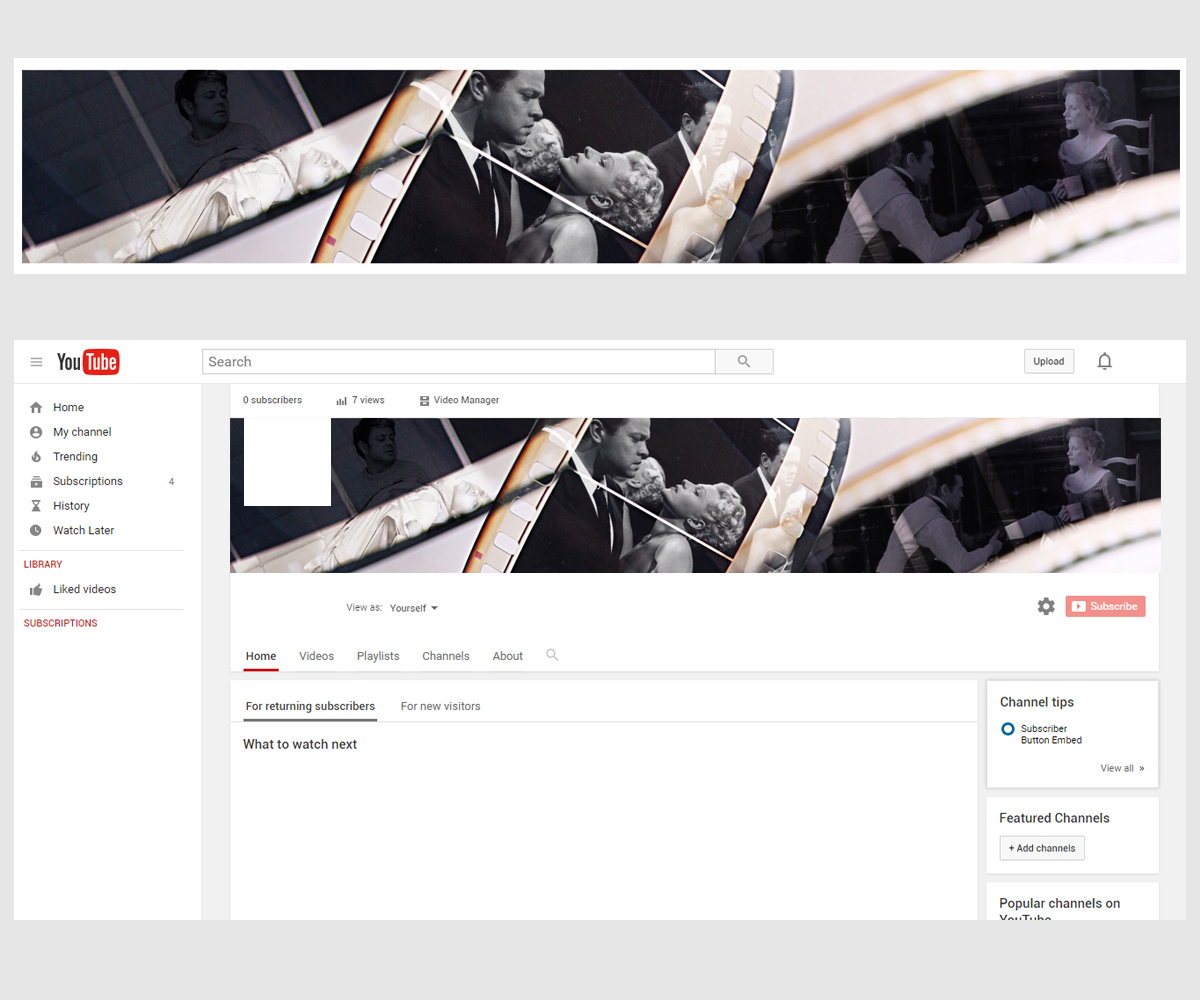Click the blue Subscriber Button Embed circle
The height and width of the screenshot is (1000, 1200).
point(1008,729)
